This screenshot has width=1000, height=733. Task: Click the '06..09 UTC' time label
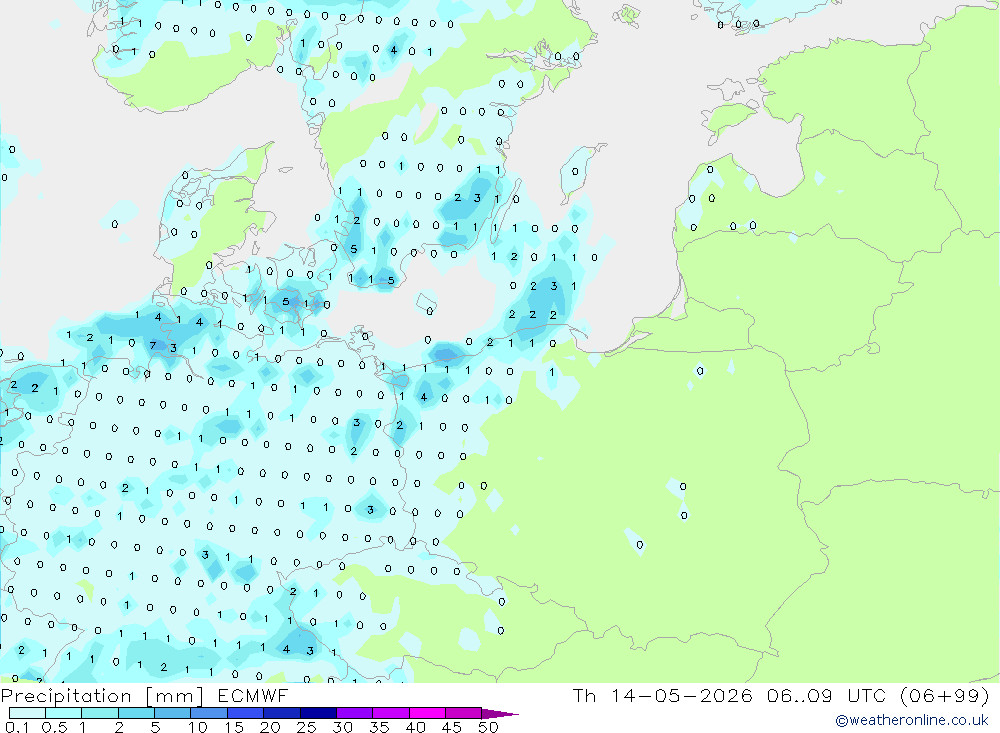pyautogui.click(x=827, y=695)
